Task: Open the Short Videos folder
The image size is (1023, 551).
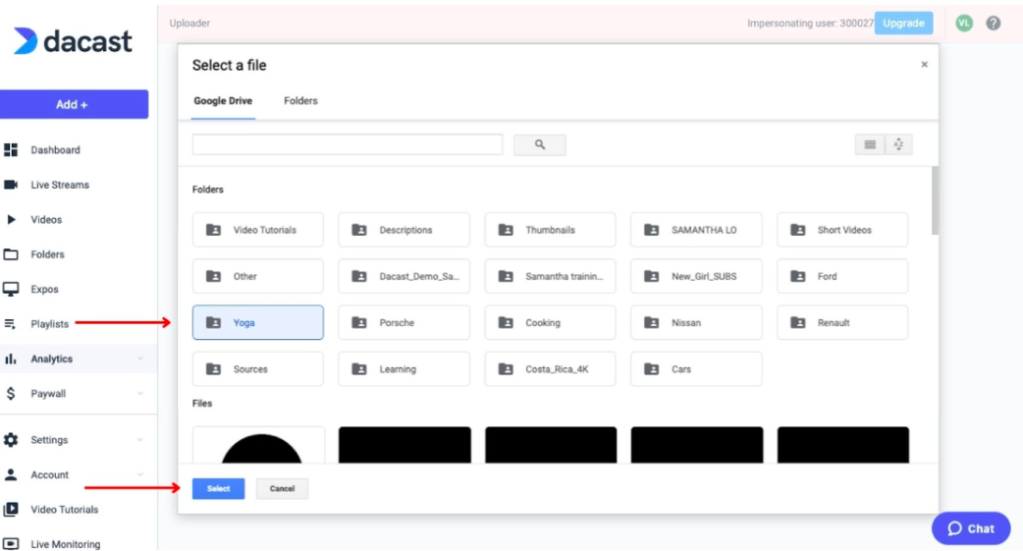Action: coord(842,230)
